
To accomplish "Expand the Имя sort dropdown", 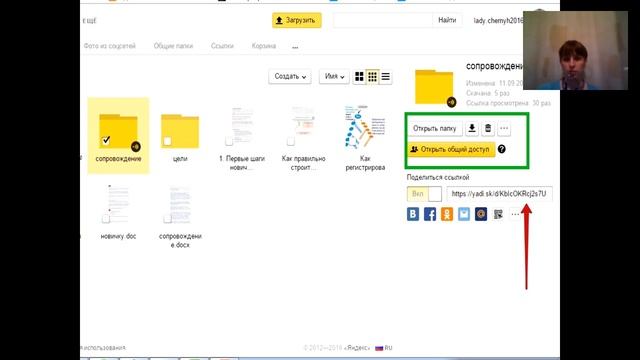I will 334,76.
